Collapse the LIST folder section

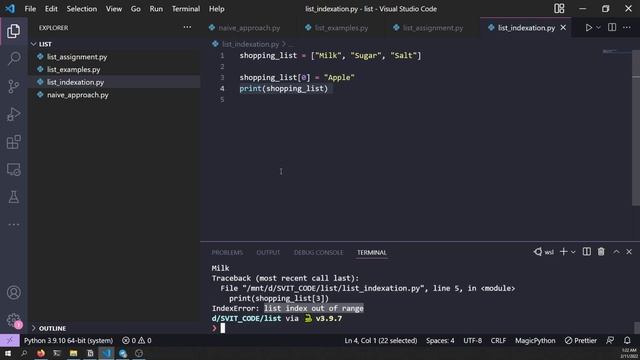tap(114, 44)
